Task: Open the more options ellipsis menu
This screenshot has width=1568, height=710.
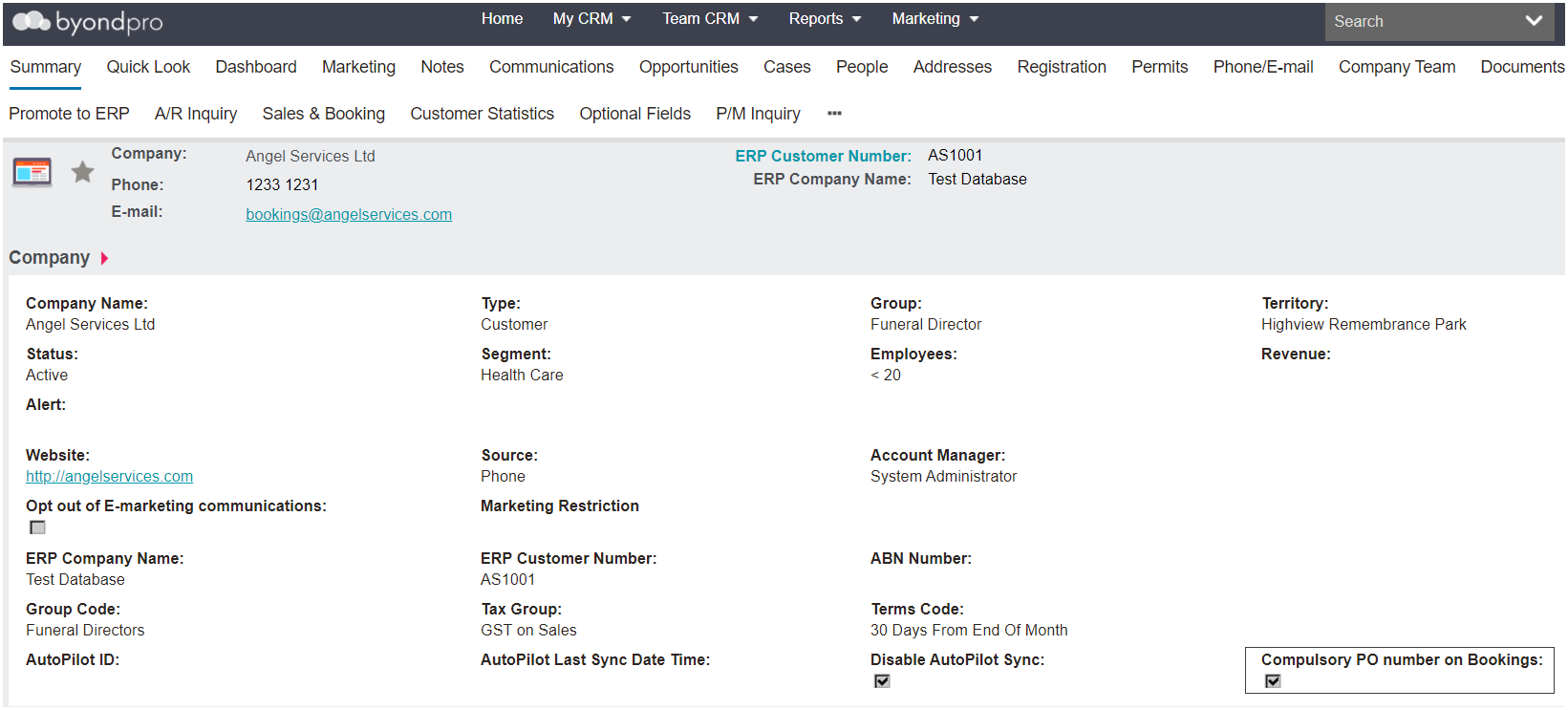Action: pyautogui.click(x=834, y=114)
